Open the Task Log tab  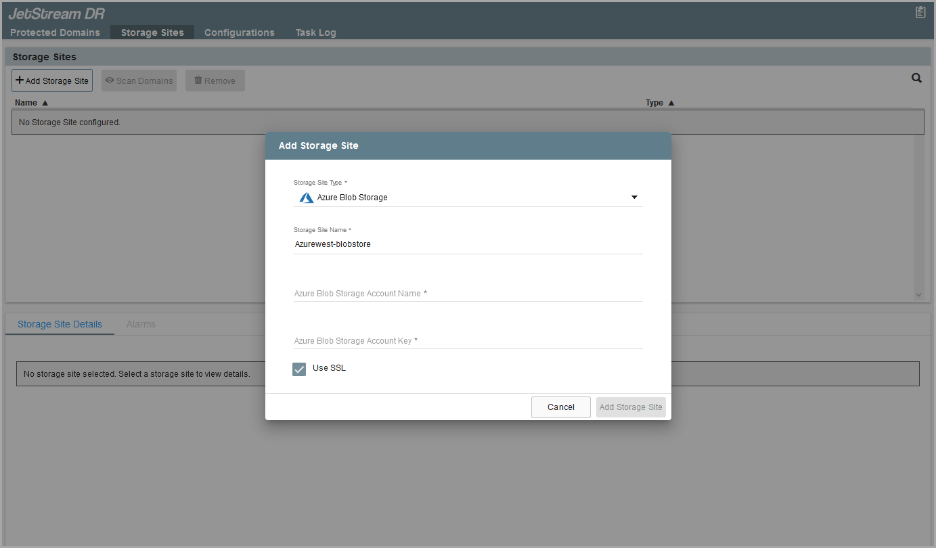point(315,33)
